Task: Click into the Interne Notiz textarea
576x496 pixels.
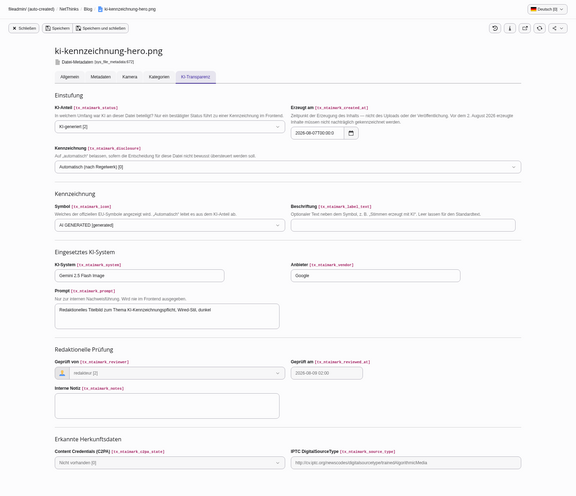Action: click(167, 406)
